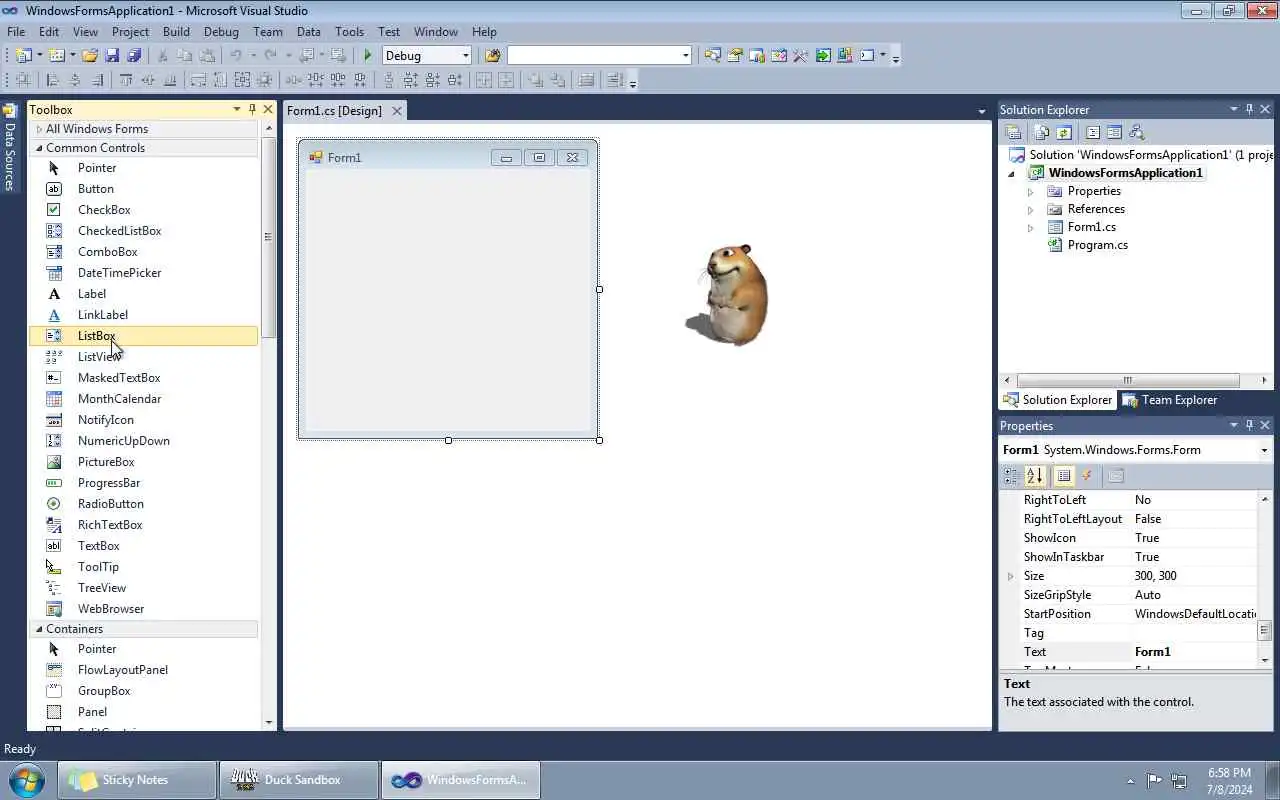Image resolution: width=1280 pixels, height=800 pixels.
Task: Click the Add New Item toolbar icon
Action: [x=56, y=56]
